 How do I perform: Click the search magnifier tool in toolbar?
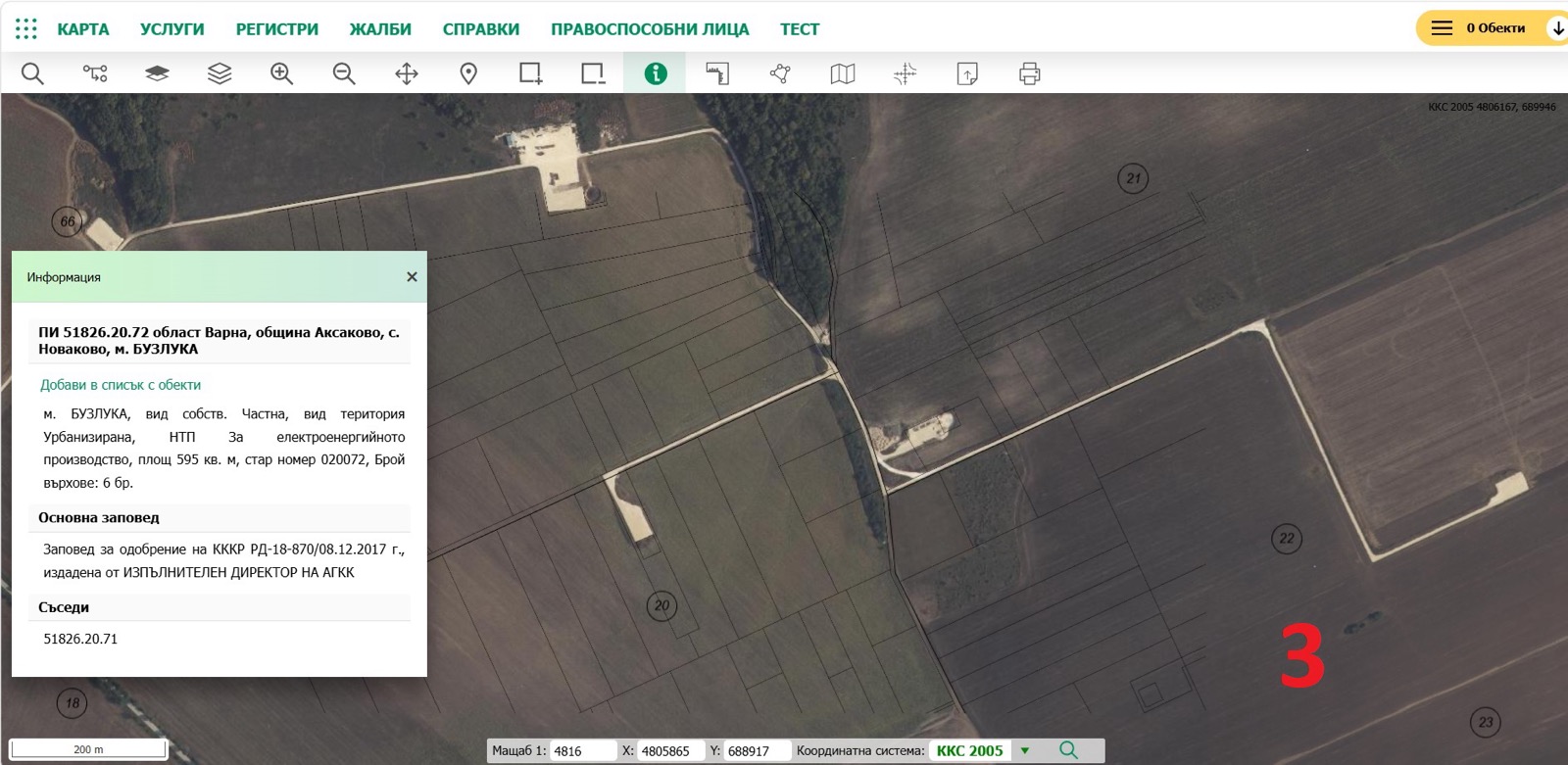(x=32, y=73)
